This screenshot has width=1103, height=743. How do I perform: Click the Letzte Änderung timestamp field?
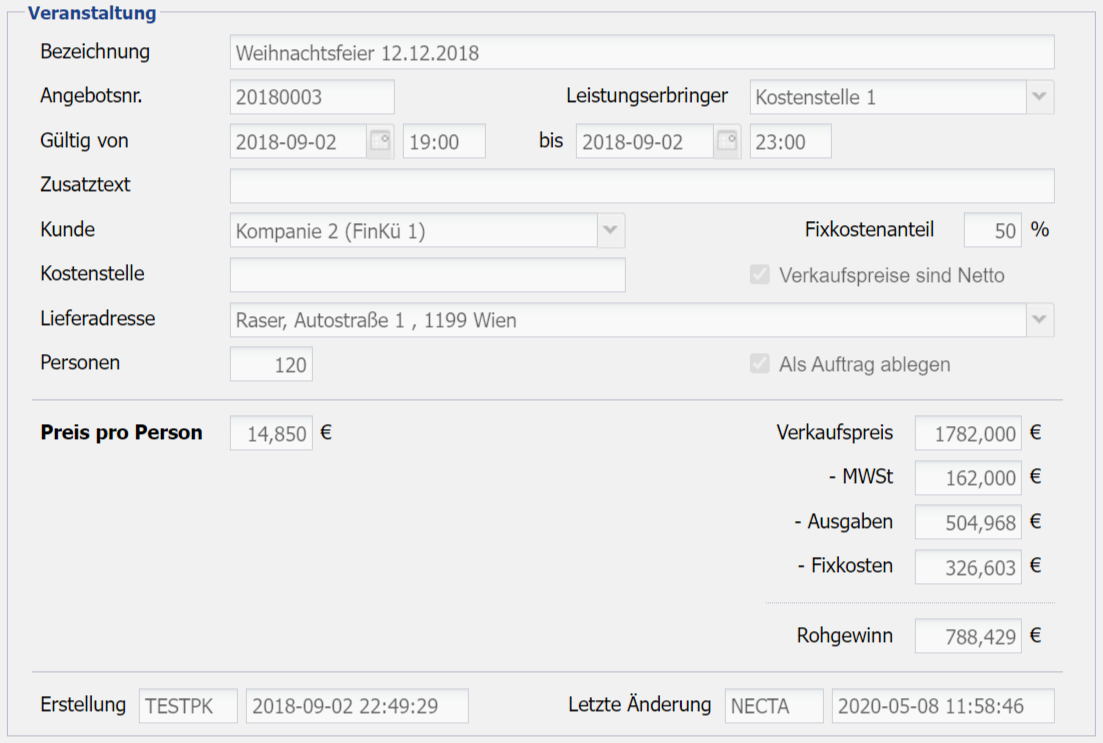click(942, 706)
